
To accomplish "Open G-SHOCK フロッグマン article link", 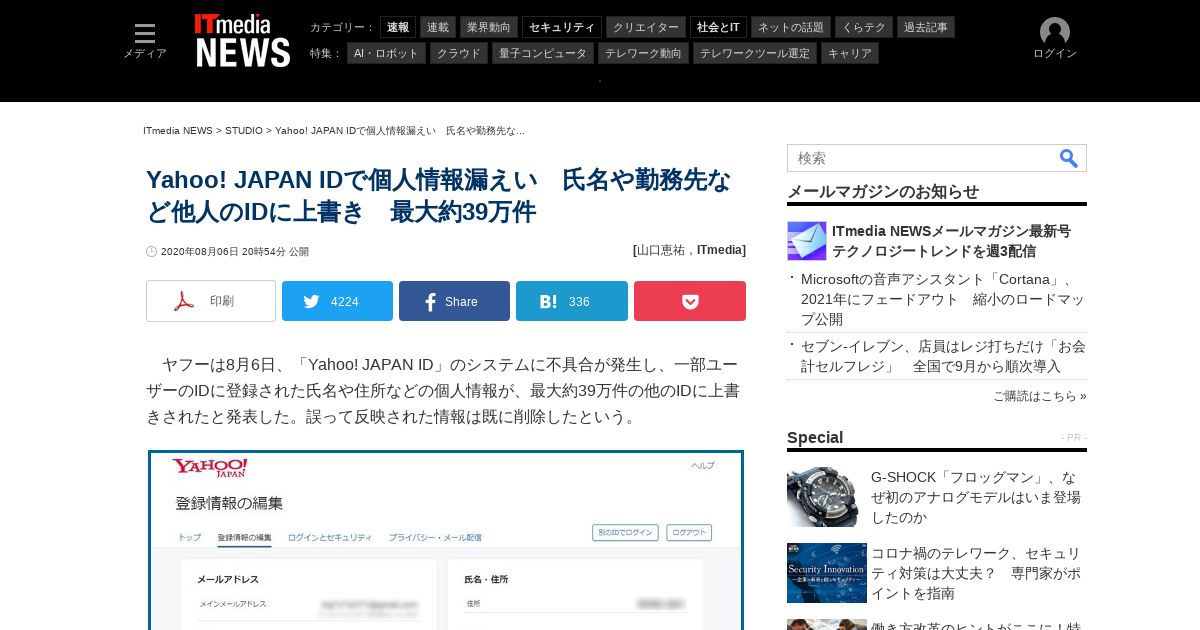I will (x=976, y=497).
